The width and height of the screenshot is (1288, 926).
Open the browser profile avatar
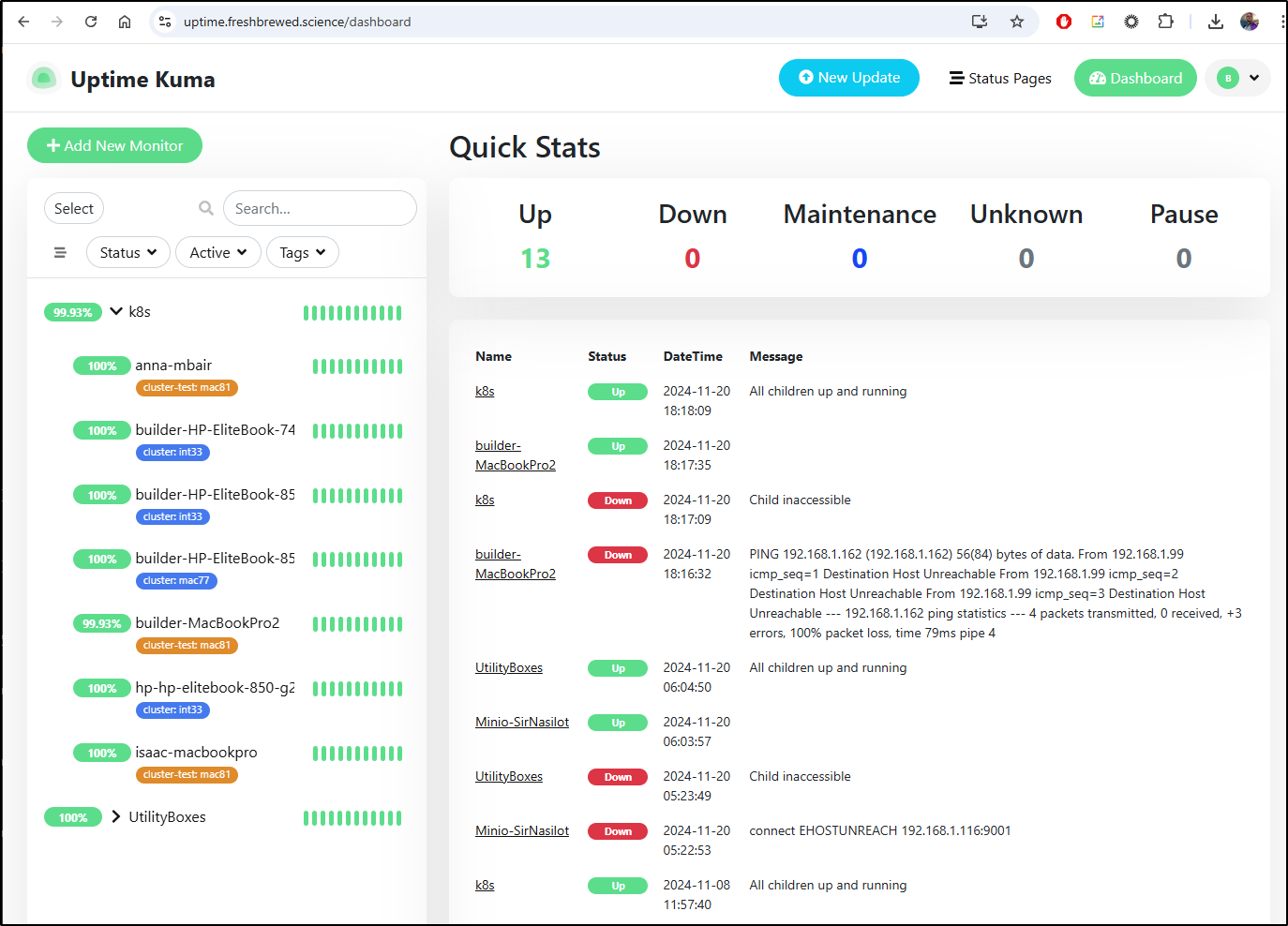click(1250, 22)
